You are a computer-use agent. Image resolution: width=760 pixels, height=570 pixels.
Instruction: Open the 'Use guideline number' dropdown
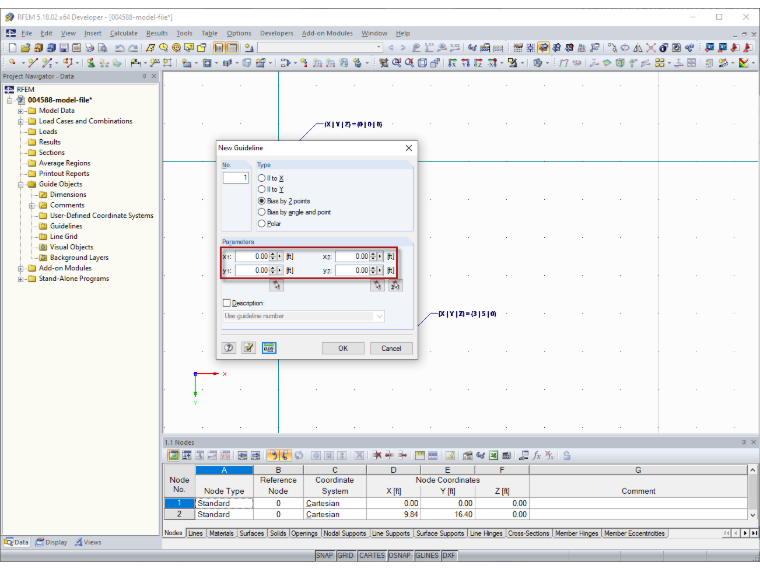(x=303, y=316)
